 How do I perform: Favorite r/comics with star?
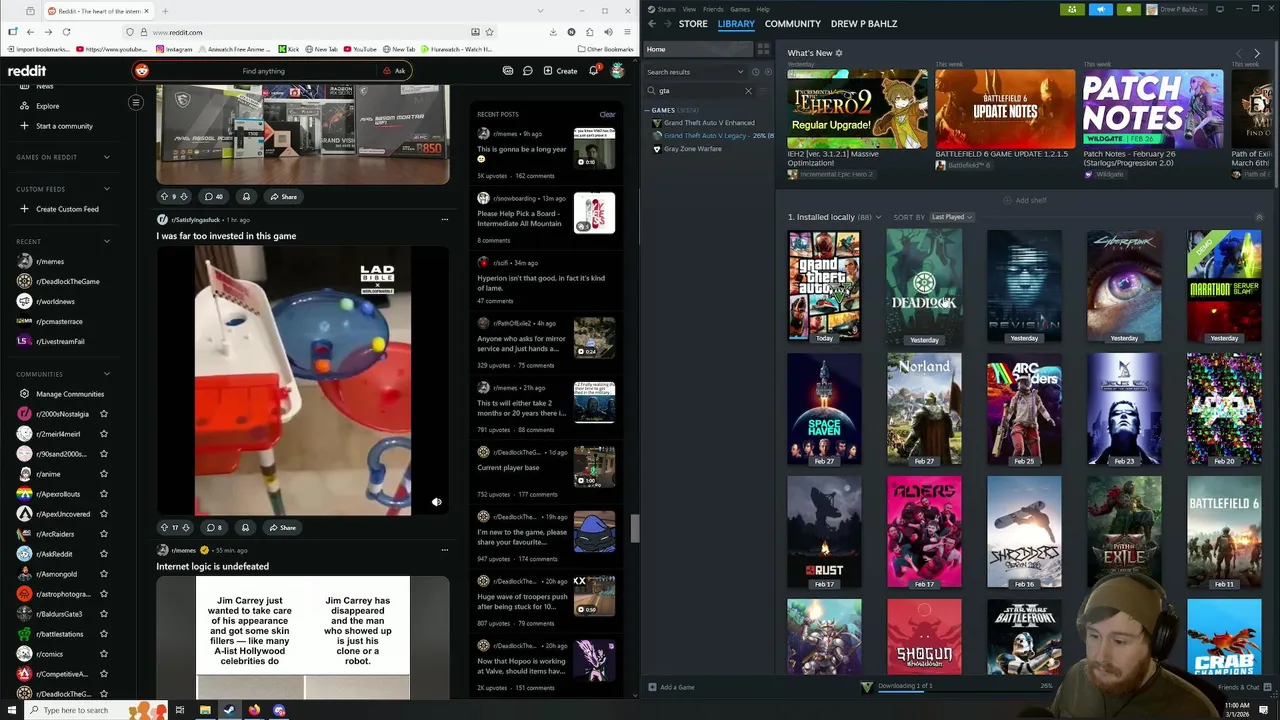point(103,654)
